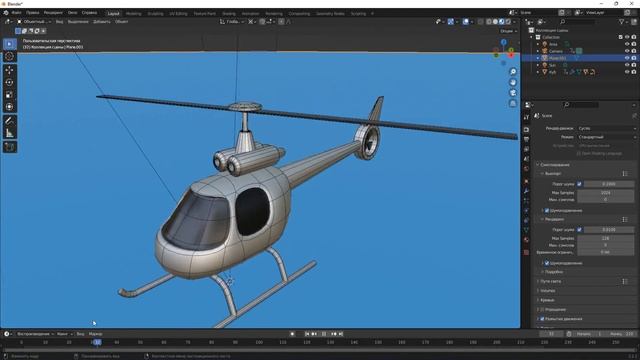
Task: Open the Tool properties tab icon
Action: pyautogui.click(x=526, y=118)
